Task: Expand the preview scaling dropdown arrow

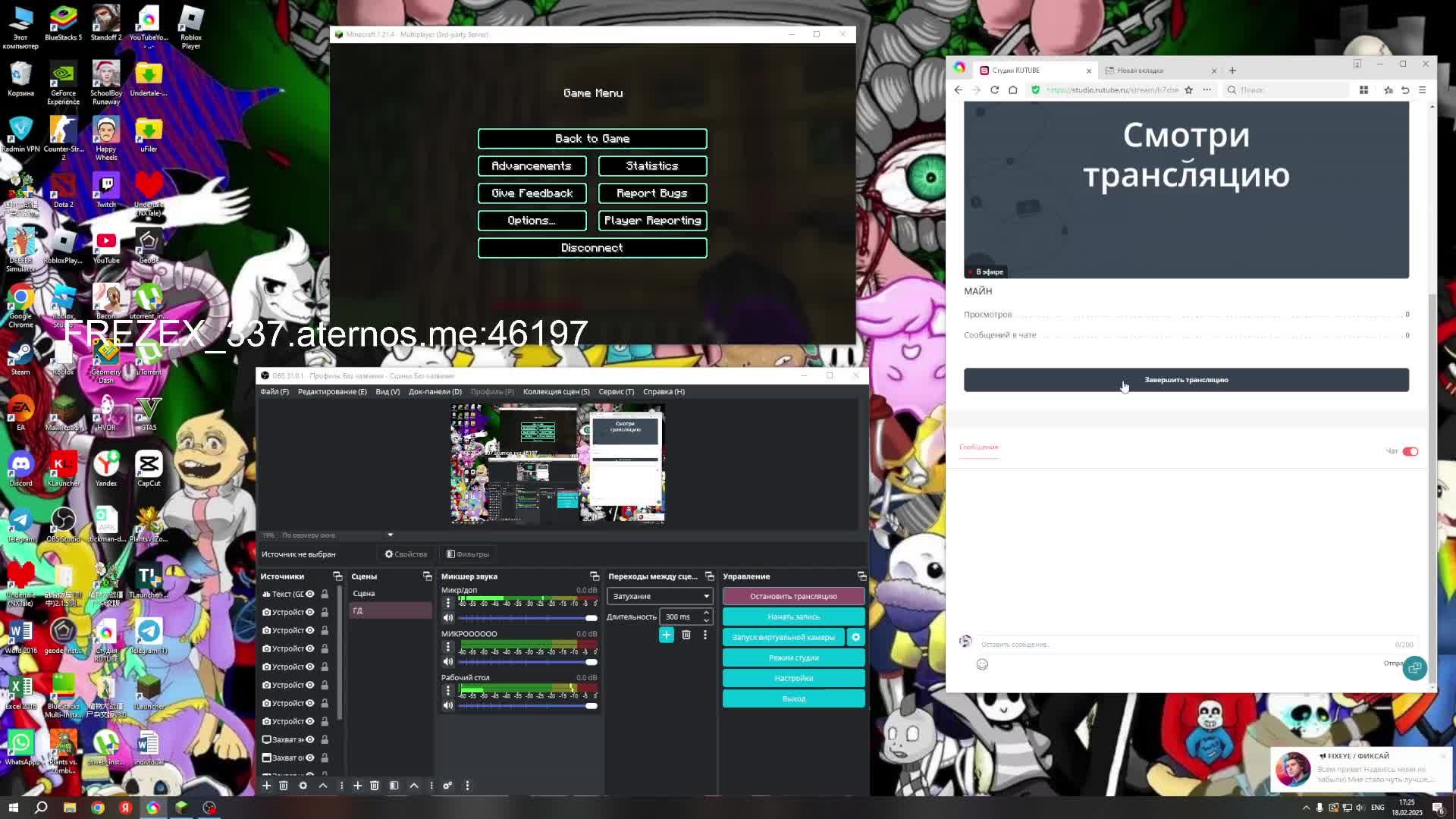Action: click(390, 535)
